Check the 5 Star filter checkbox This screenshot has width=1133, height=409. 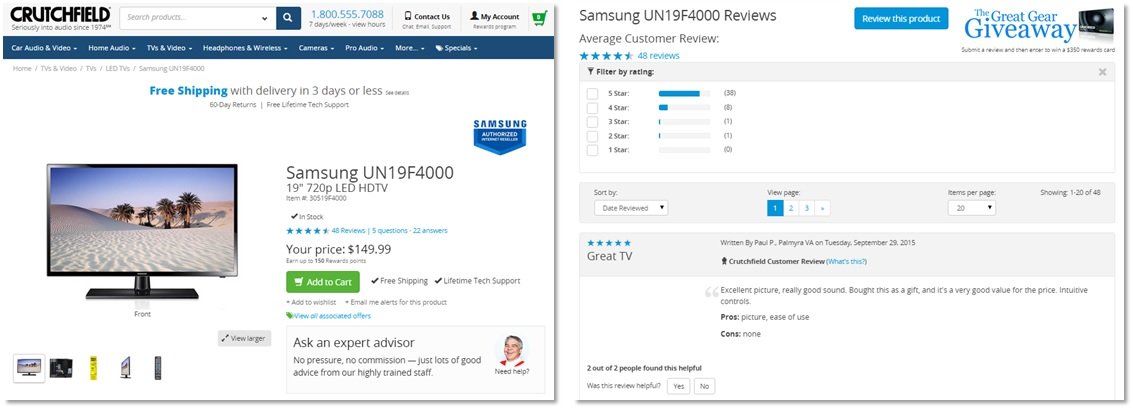click(x=593, y=93)
